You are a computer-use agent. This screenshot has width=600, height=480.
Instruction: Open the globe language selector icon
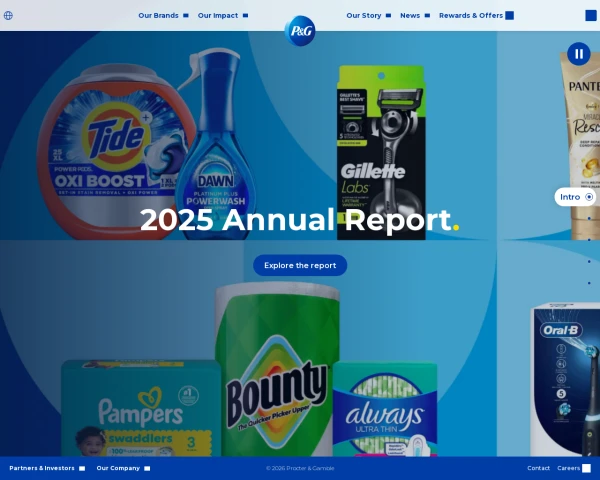pyautogui.click(x=8, y=15)
